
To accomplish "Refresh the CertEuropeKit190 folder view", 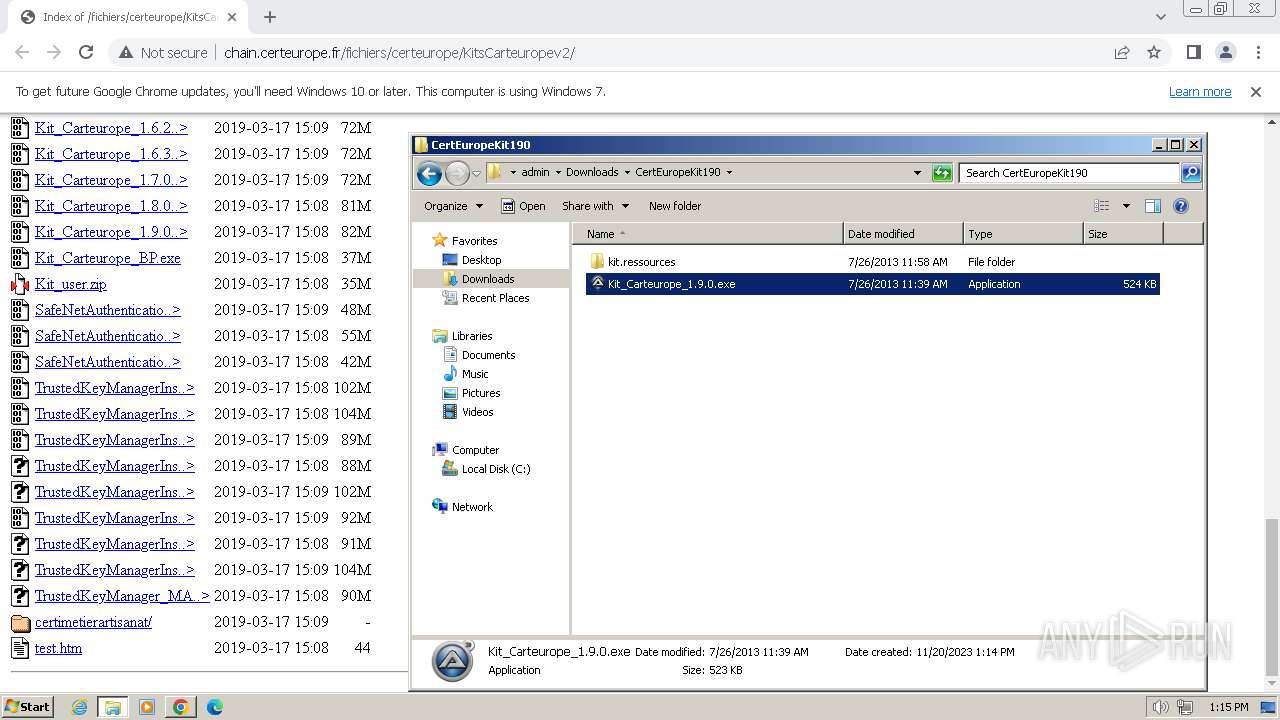I will (942, 173).
